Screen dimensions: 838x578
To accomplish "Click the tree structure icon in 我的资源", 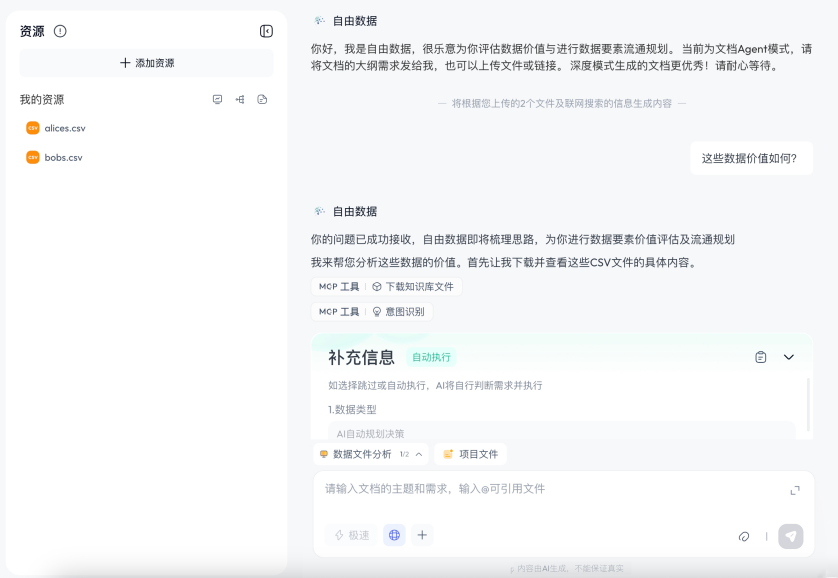I will pyautogui.click(x=240, y=99).
